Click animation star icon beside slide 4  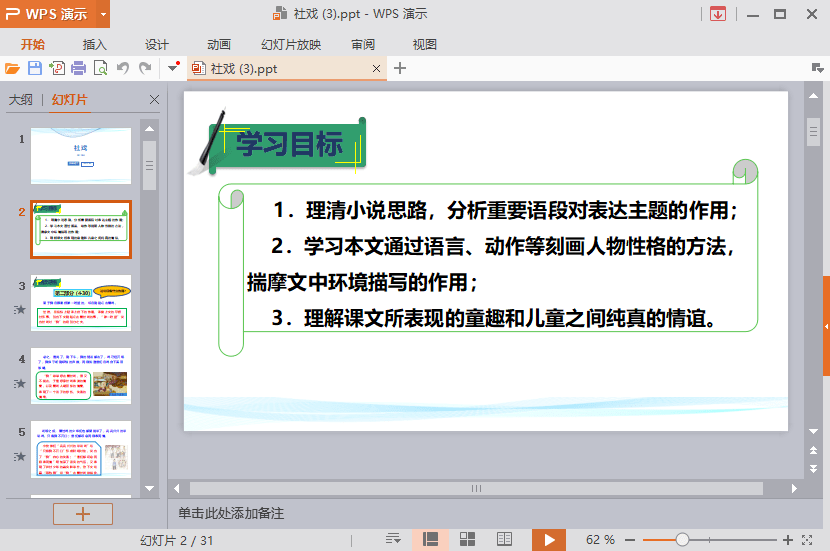20,383
